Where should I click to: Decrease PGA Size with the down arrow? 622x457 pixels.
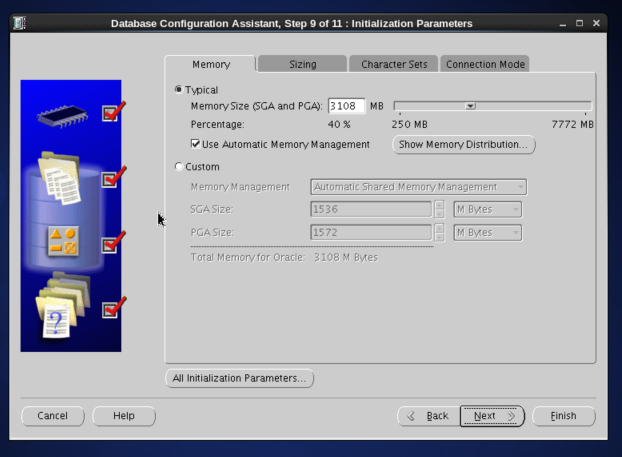point(439,237)
